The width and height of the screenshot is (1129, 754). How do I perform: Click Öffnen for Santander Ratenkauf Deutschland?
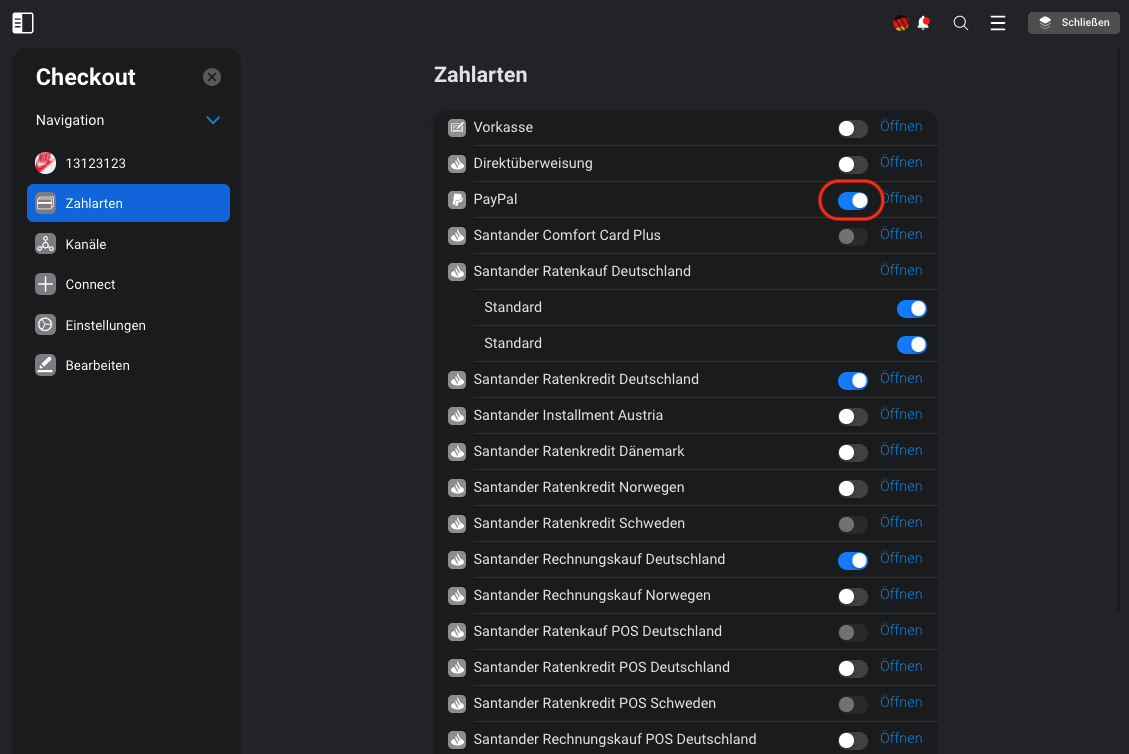901,271
